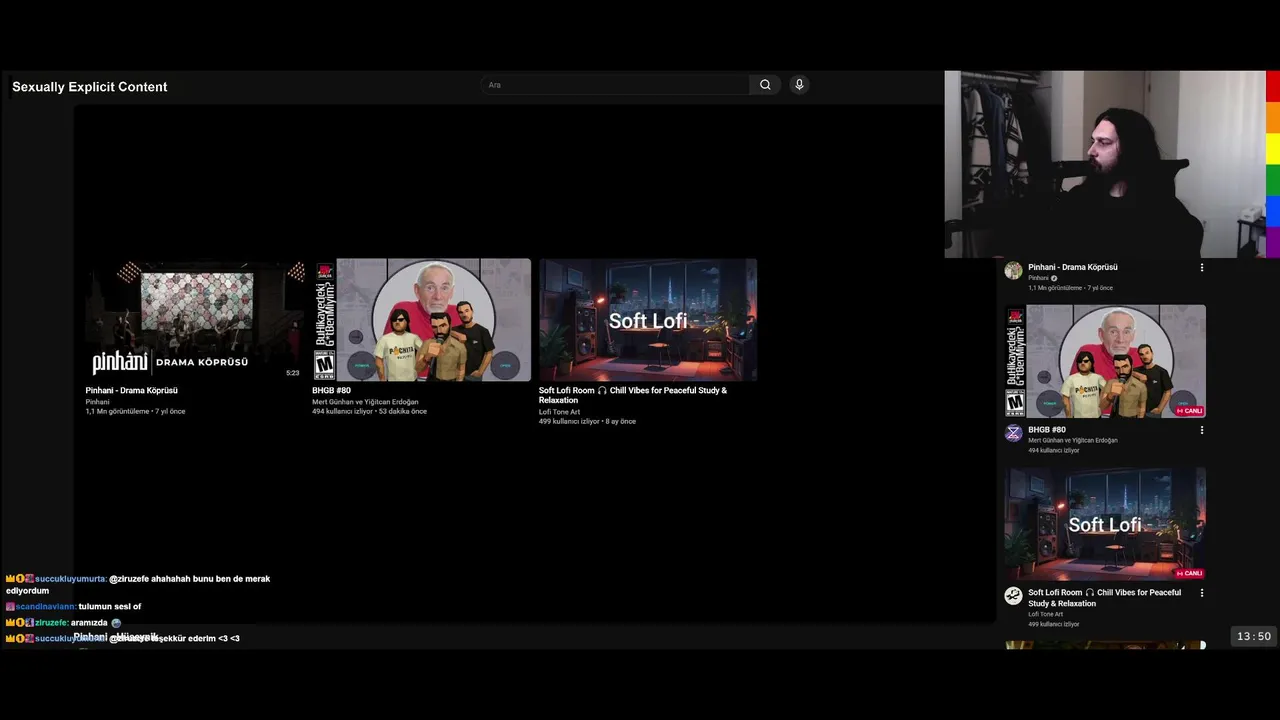Open the Pinhani channel name under main grid video

pyautogui.click(x=97, y=402)
